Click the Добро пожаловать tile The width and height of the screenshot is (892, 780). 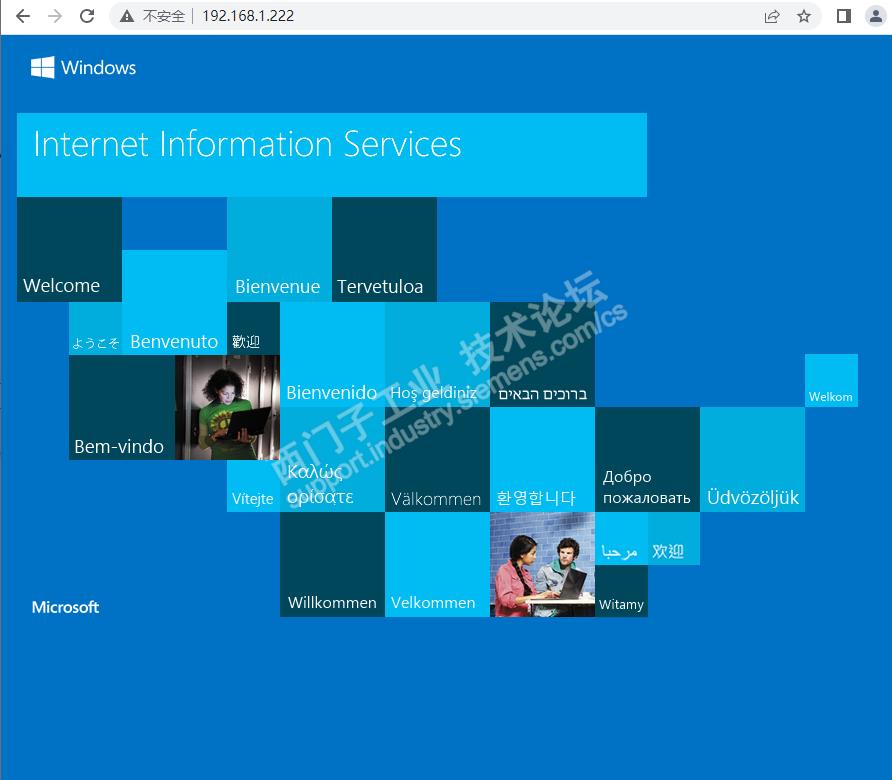[x=647, y=460]
